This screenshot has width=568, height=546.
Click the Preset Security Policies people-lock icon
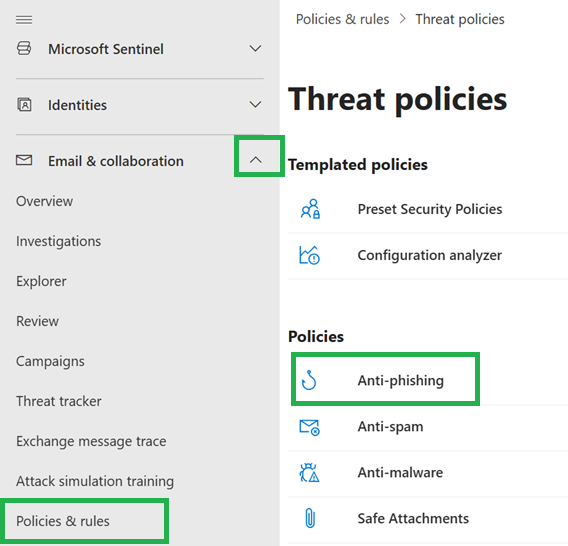(310, 209)
